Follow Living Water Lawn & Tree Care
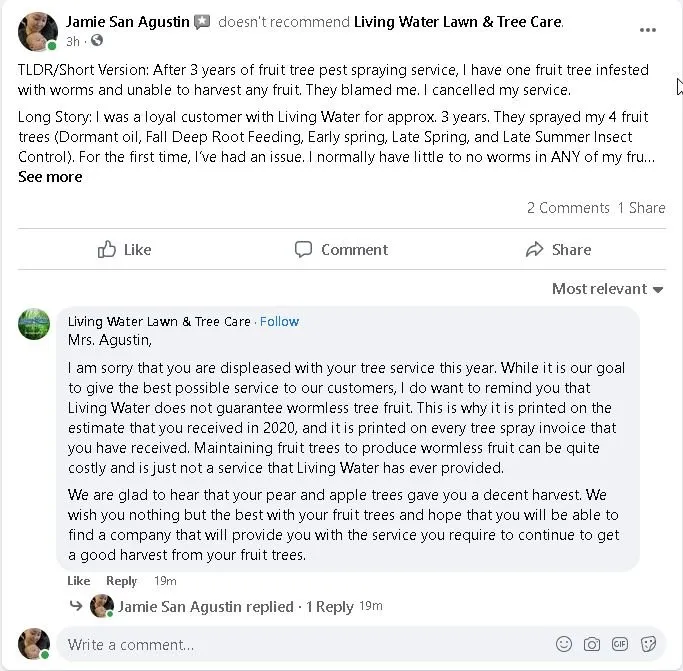 [x=280, y=321]
